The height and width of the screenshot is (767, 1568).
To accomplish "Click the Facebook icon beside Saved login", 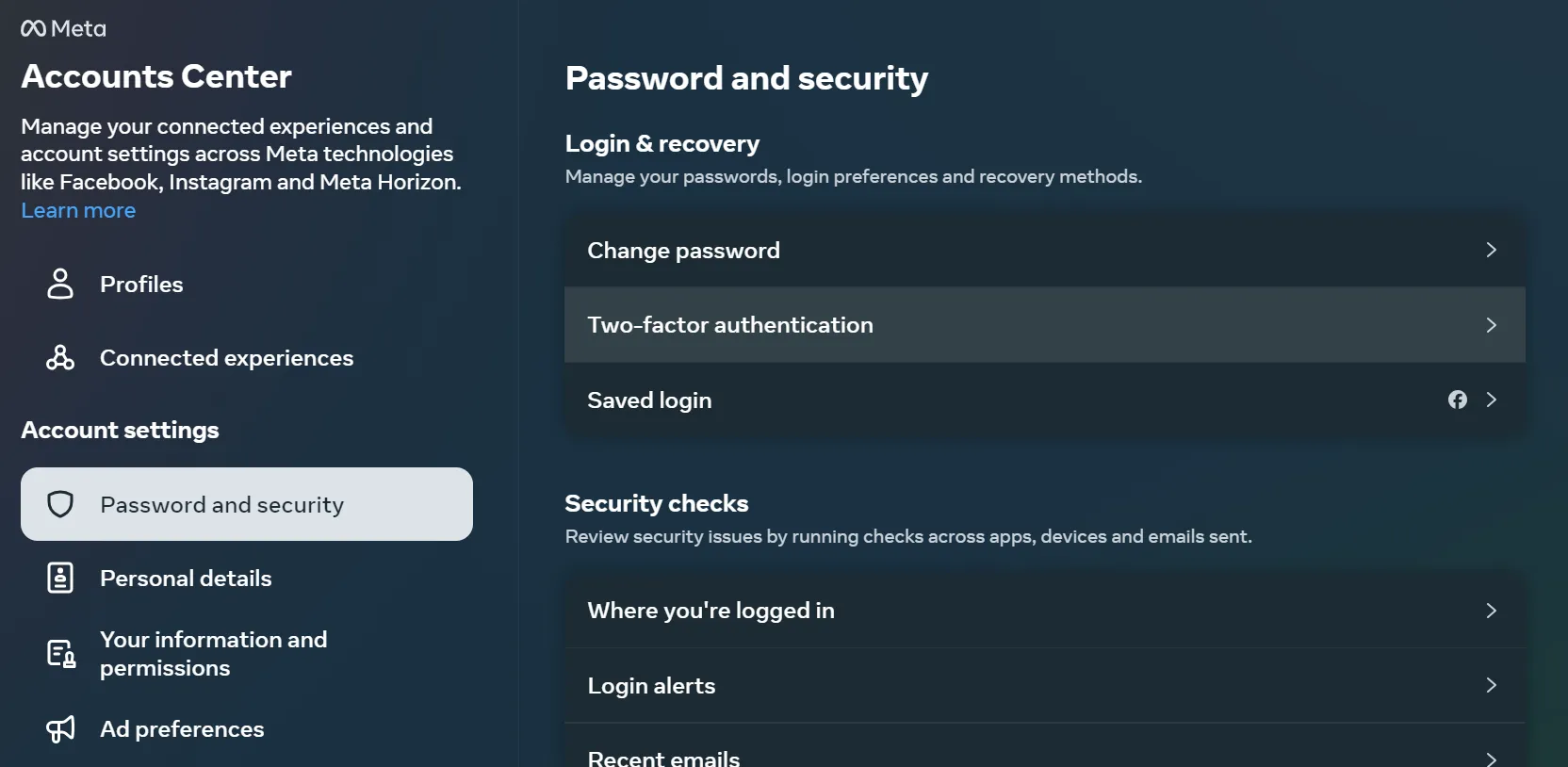I will coord(1457,400).
